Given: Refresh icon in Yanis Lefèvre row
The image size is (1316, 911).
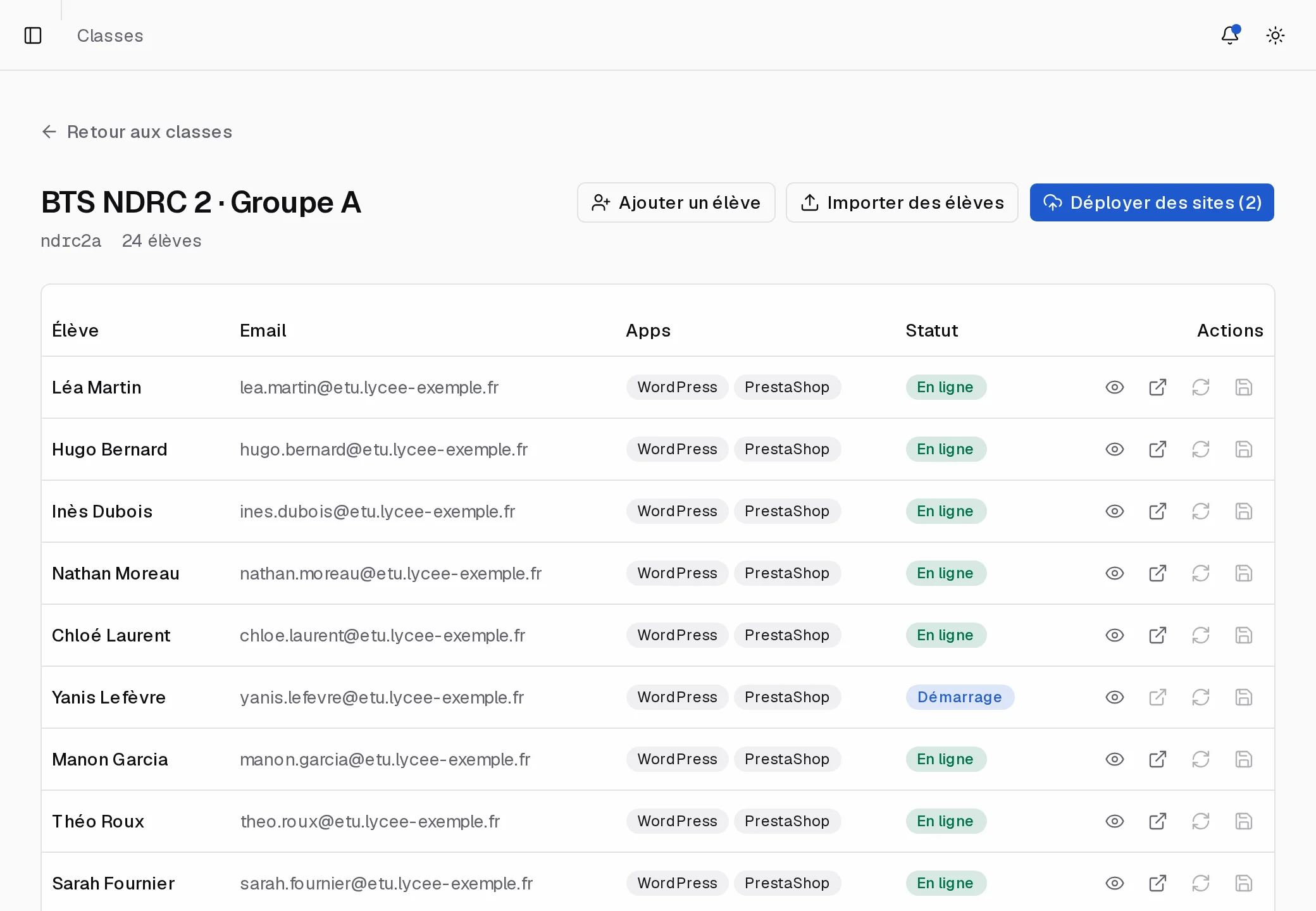Looking at the screenshot, I should tap(1201, 697).
